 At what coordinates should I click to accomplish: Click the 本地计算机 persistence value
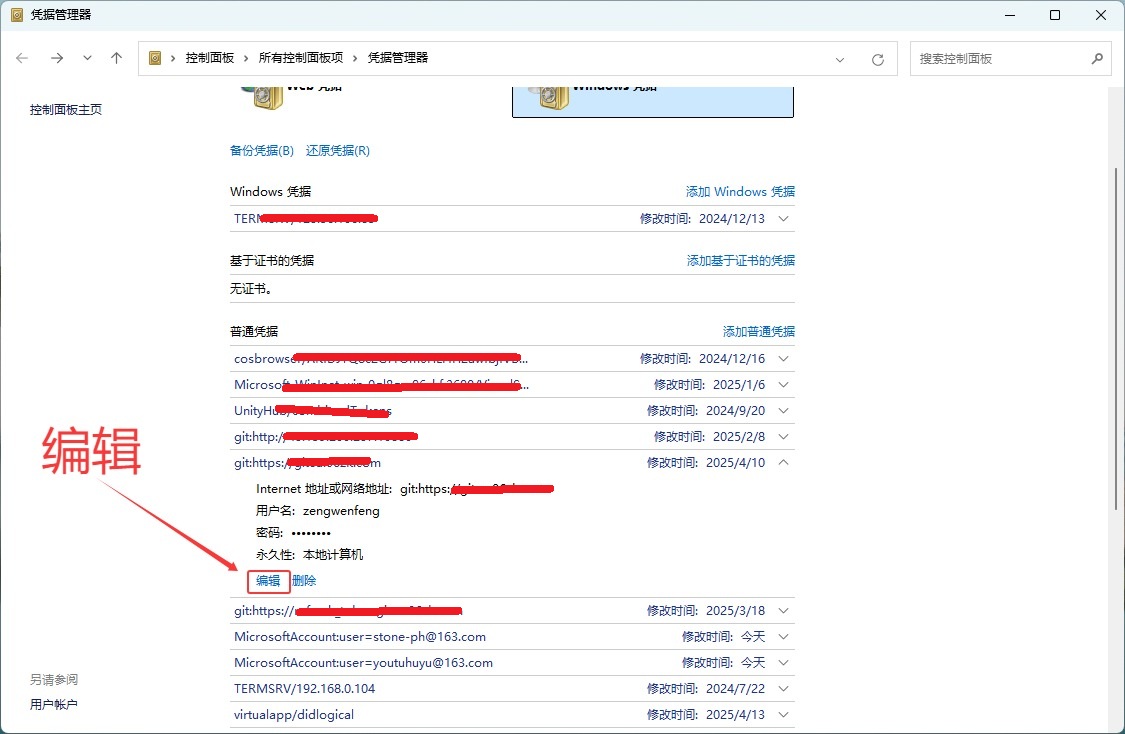coord(333,555)
